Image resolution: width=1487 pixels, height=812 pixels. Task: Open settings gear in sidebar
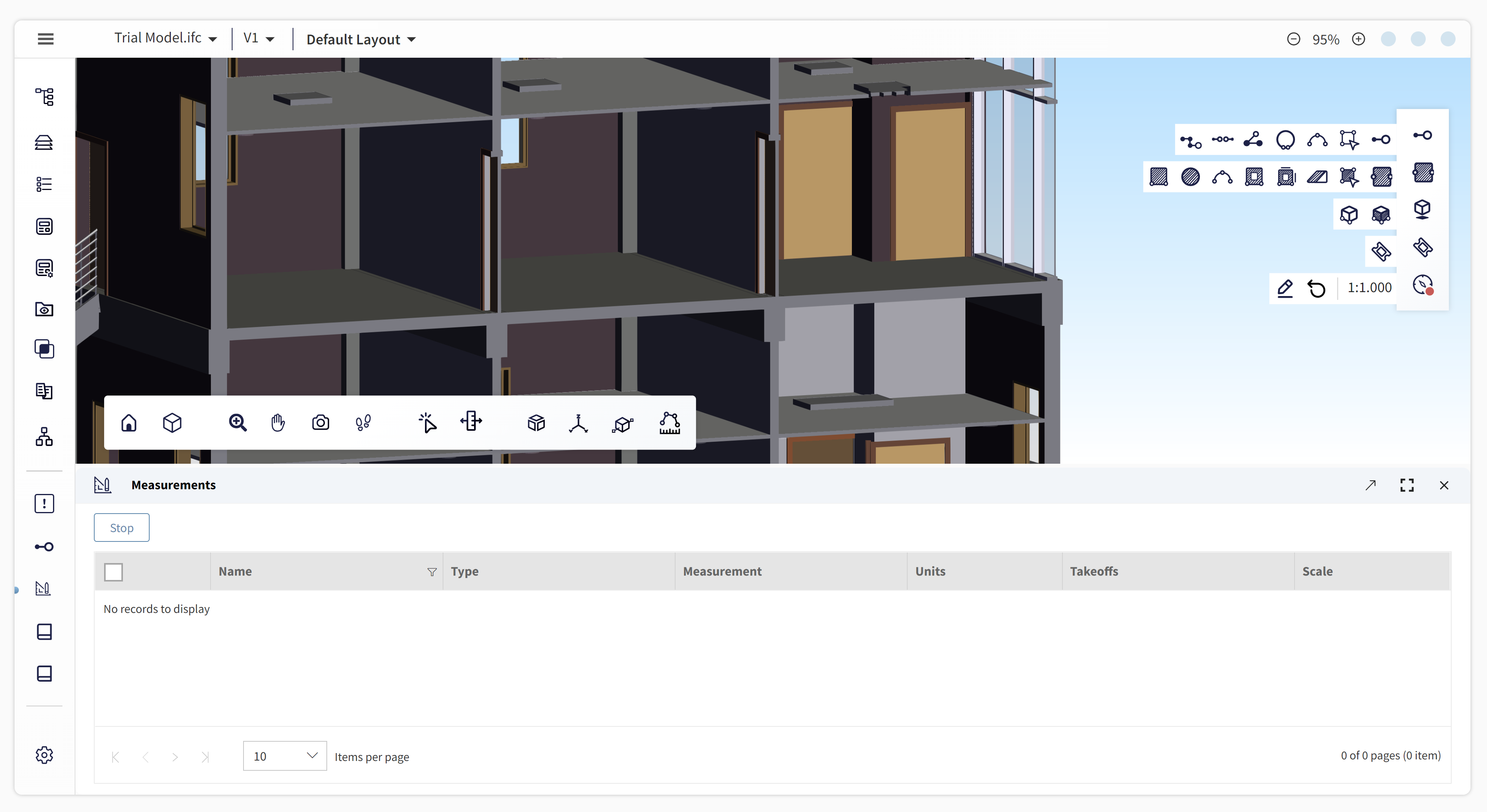(x=44, y=755)
